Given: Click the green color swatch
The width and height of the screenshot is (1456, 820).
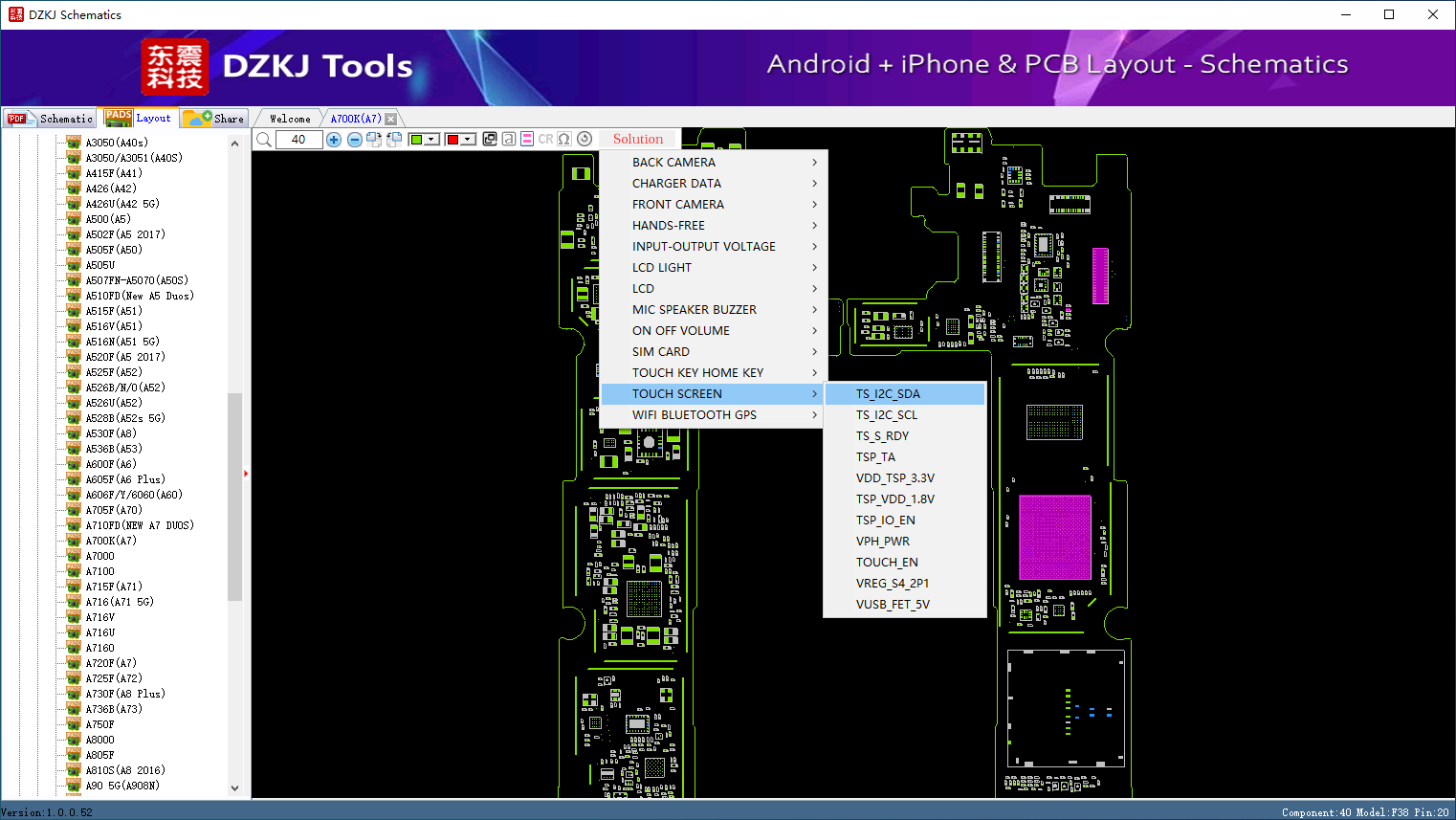Looking at the screenshot, I should click(416, 140).
